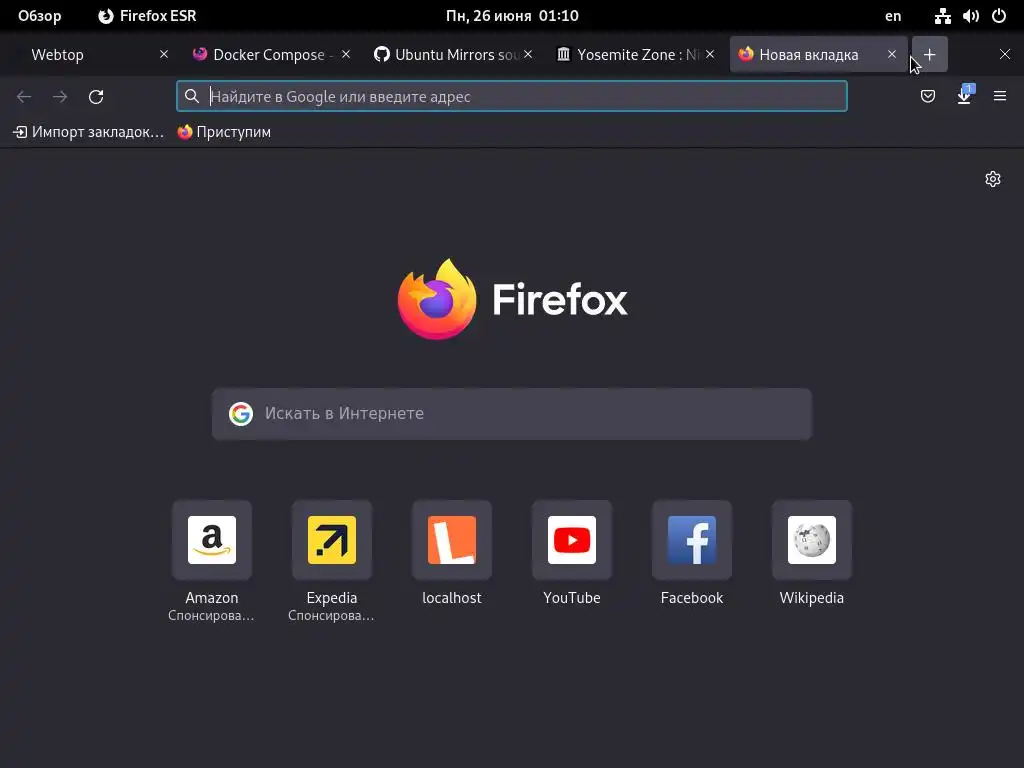Click the Google icon in search box

click(x=241, y=414)
